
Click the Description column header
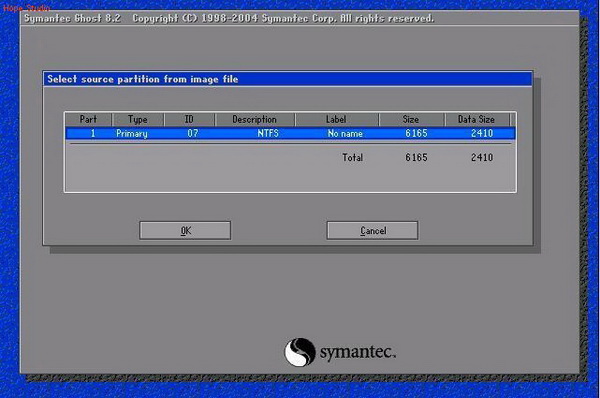[254, 119]
